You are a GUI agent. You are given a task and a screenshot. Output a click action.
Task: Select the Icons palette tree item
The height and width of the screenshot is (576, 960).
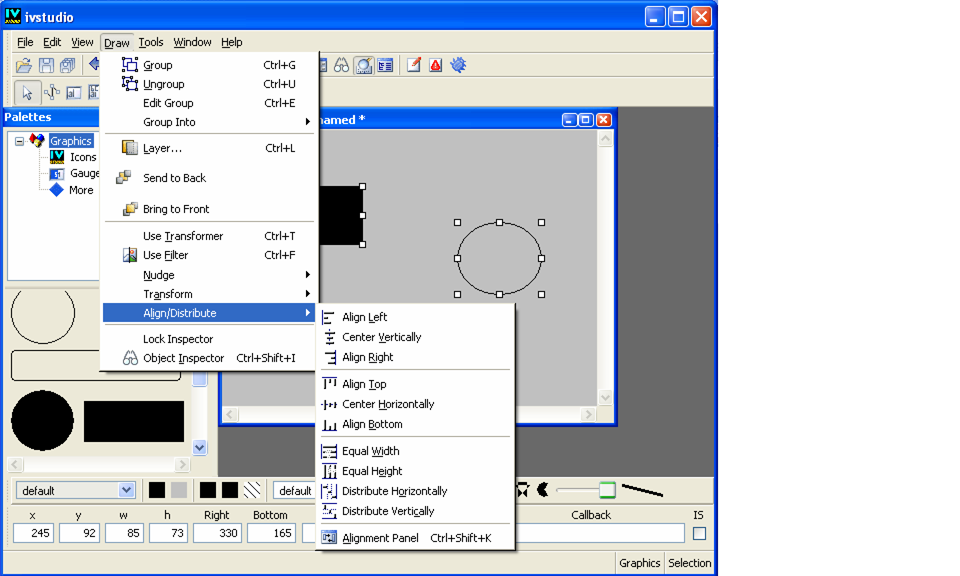tap(82, 157)
